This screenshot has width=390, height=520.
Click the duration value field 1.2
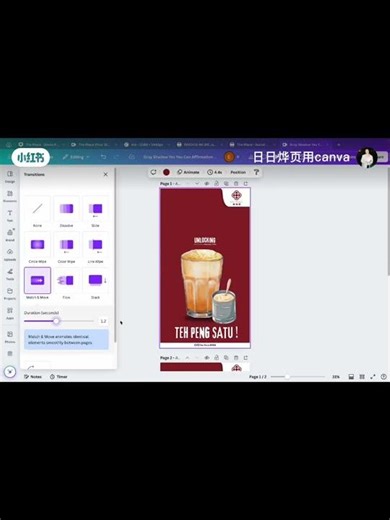tap(103, 321)
